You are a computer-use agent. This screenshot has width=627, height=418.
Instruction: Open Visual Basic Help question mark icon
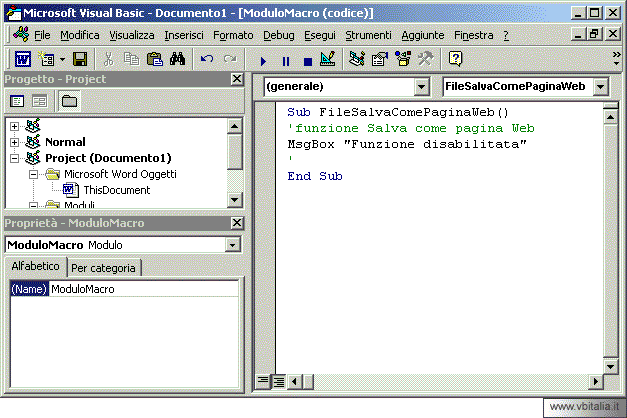point(455,60)
